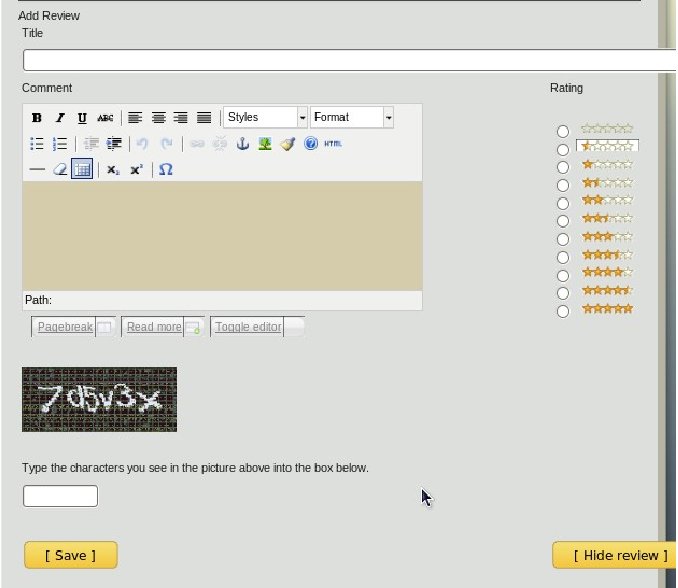The width and height of the screenshot is (678, 588).
Task: Apply strikethrough ABC formatting
Action: [x=105, y=118]
